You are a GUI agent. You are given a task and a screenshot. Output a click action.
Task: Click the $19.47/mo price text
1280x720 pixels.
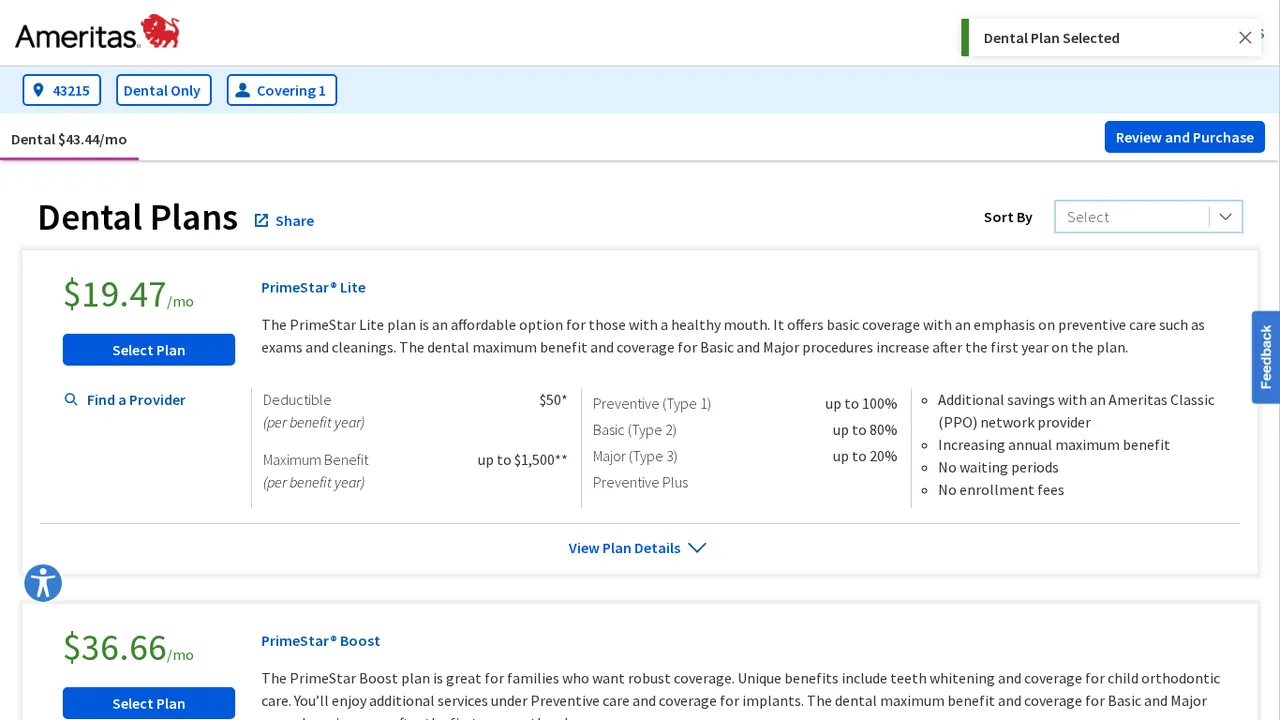click(128, 294)
